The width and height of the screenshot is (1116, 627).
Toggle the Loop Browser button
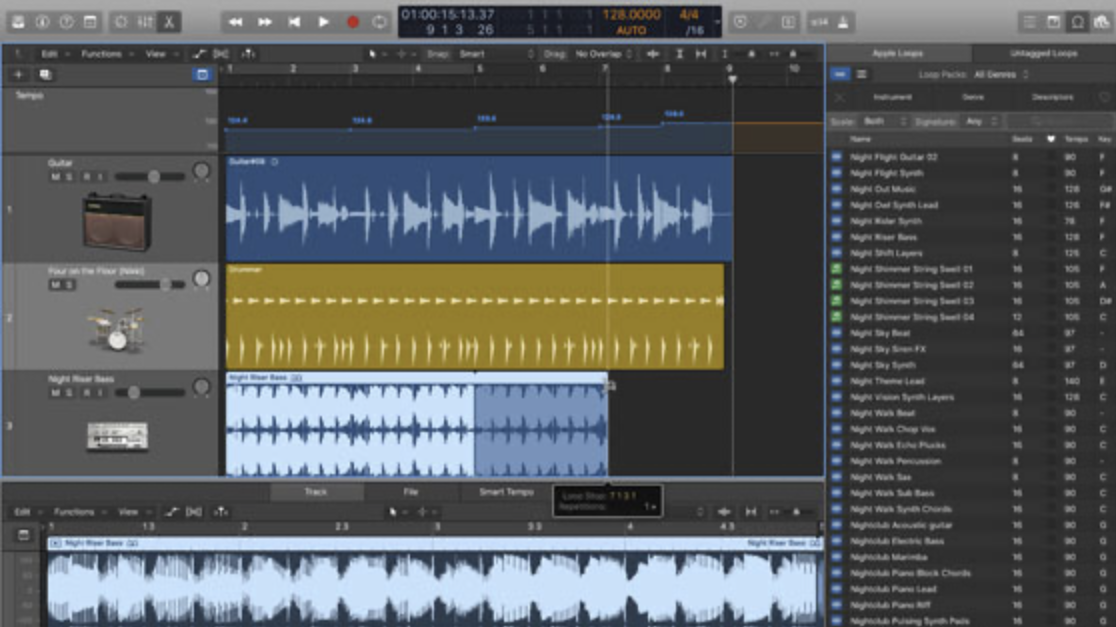tap(1078, 22)
